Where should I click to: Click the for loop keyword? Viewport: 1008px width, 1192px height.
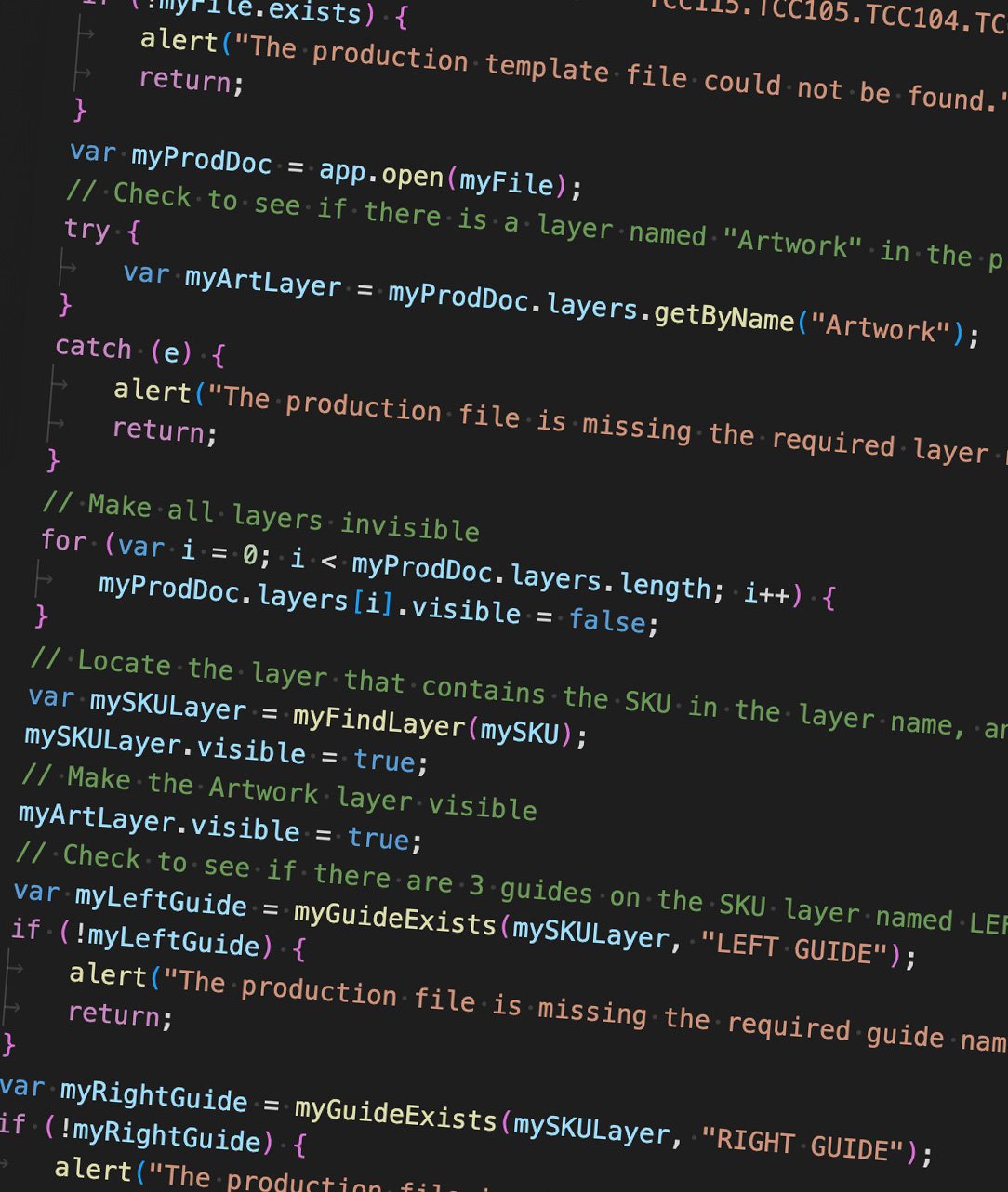[63, 540]
